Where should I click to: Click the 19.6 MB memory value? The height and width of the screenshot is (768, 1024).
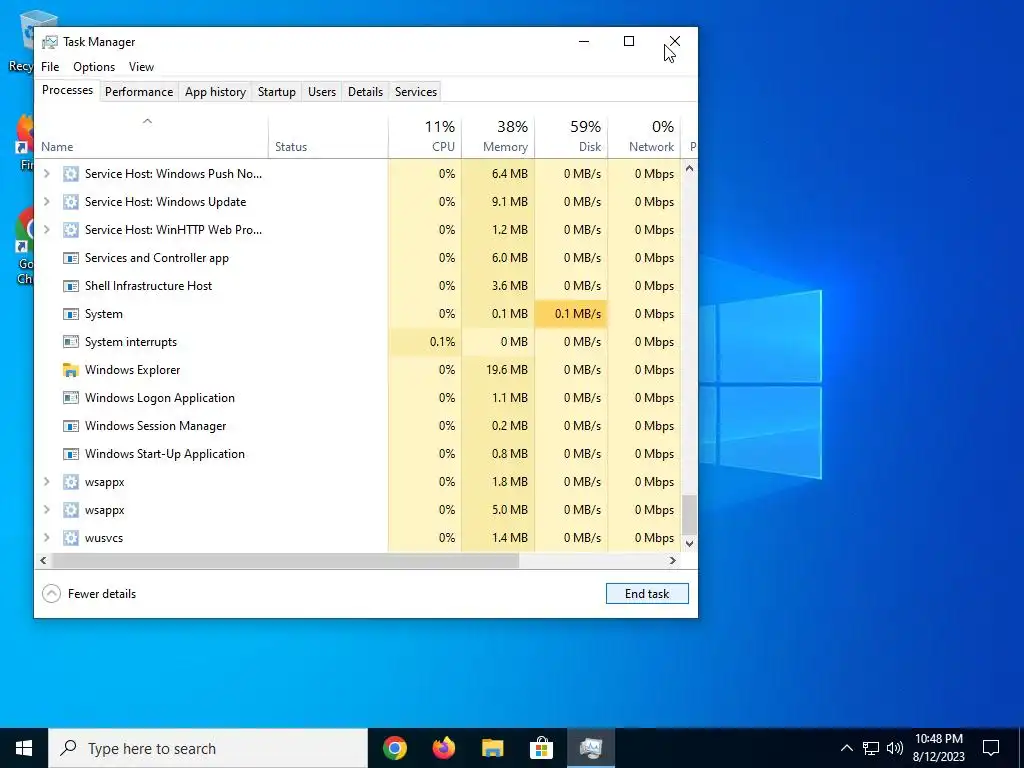click(x=507, y=370)
